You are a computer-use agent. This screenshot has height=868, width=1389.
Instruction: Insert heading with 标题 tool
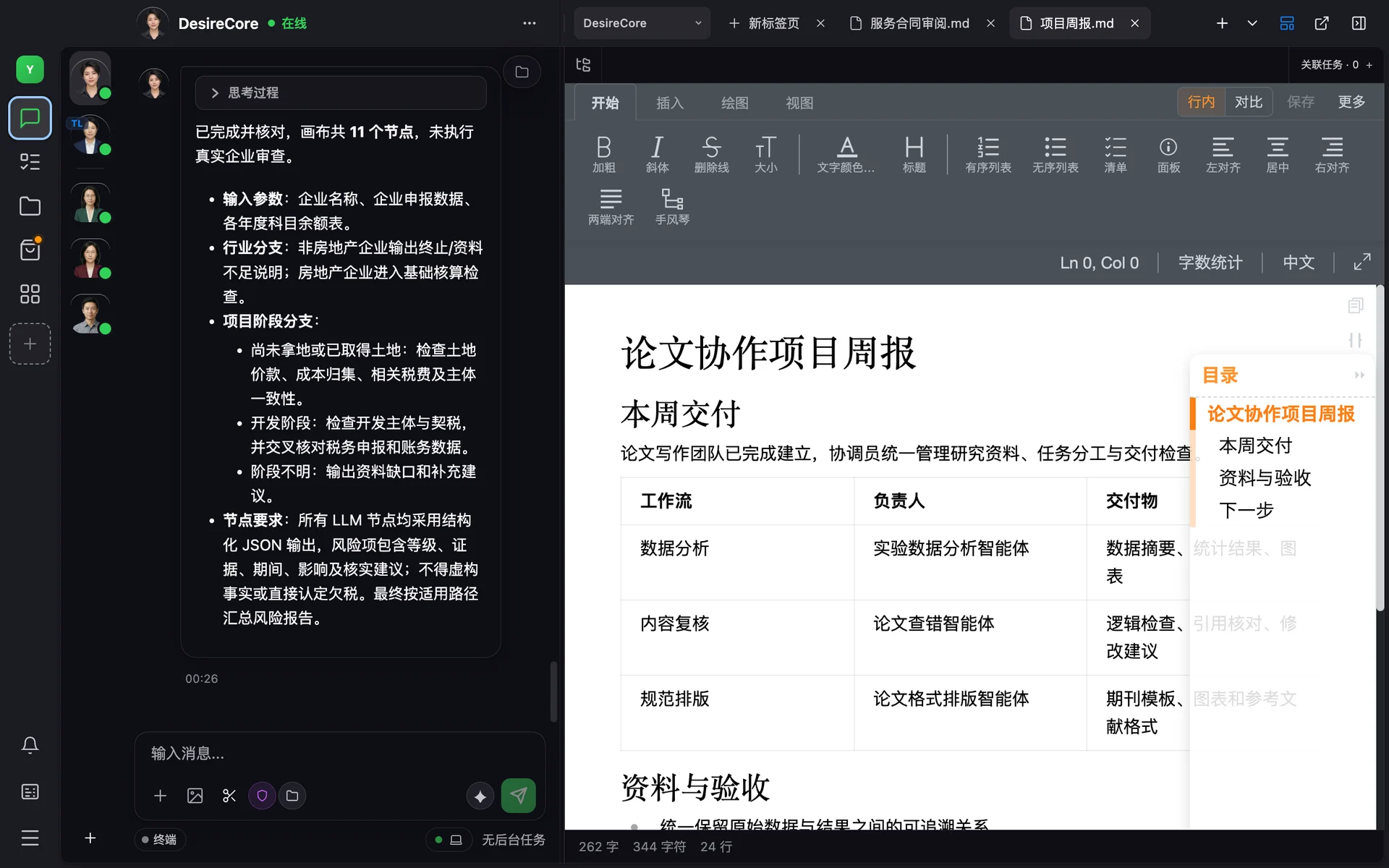pyautogui.click(x=914, y=154)
